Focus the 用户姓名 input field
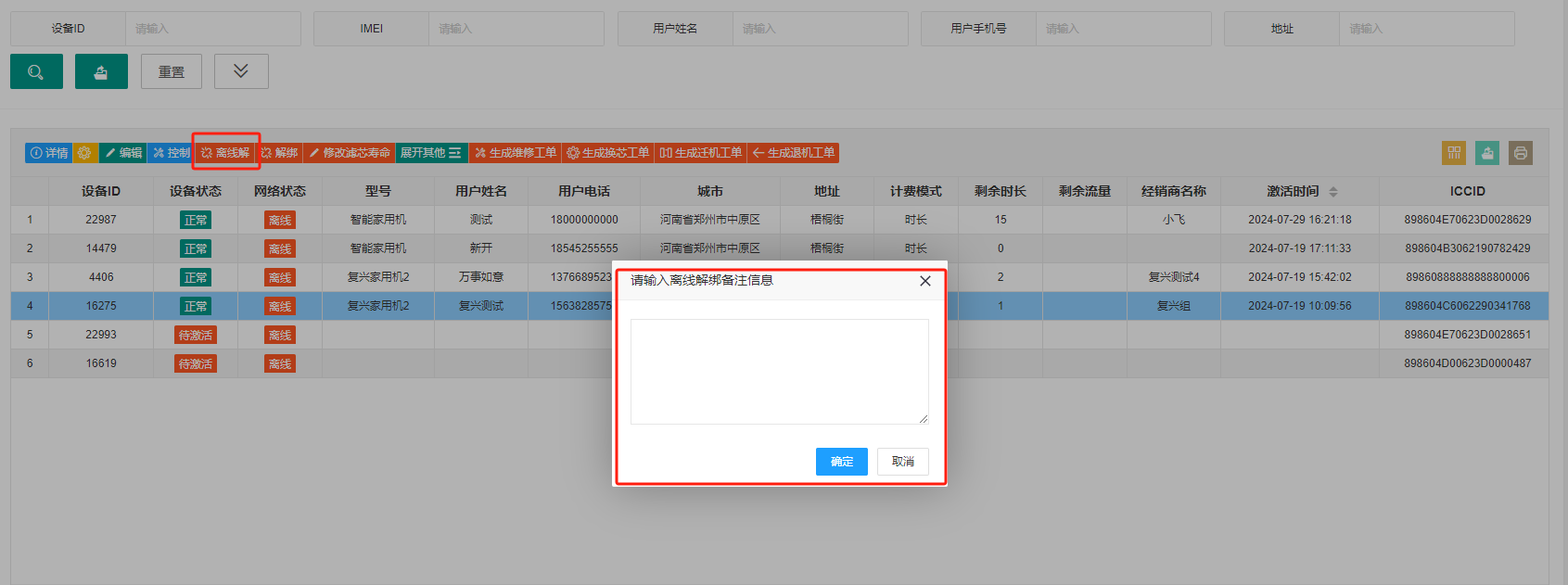1568x585 pixels. (x=821, y=29)
